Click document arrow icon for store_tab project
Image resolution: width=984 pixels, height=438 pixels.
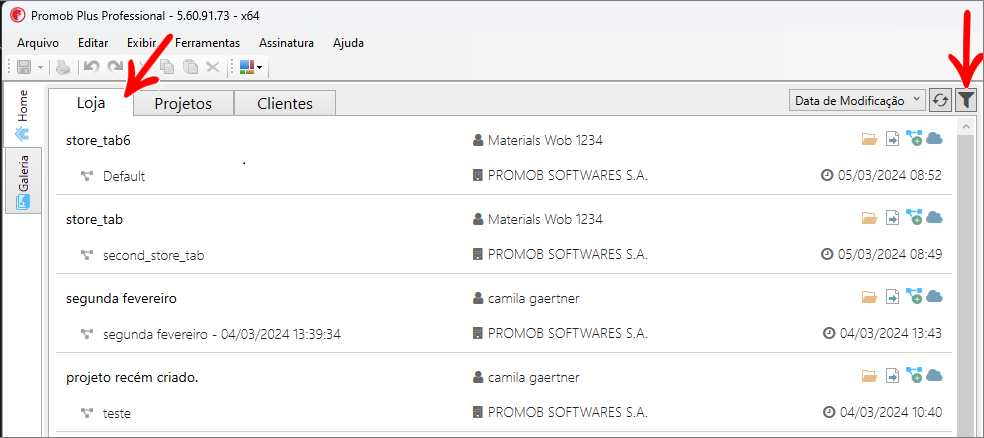(892, 218)
